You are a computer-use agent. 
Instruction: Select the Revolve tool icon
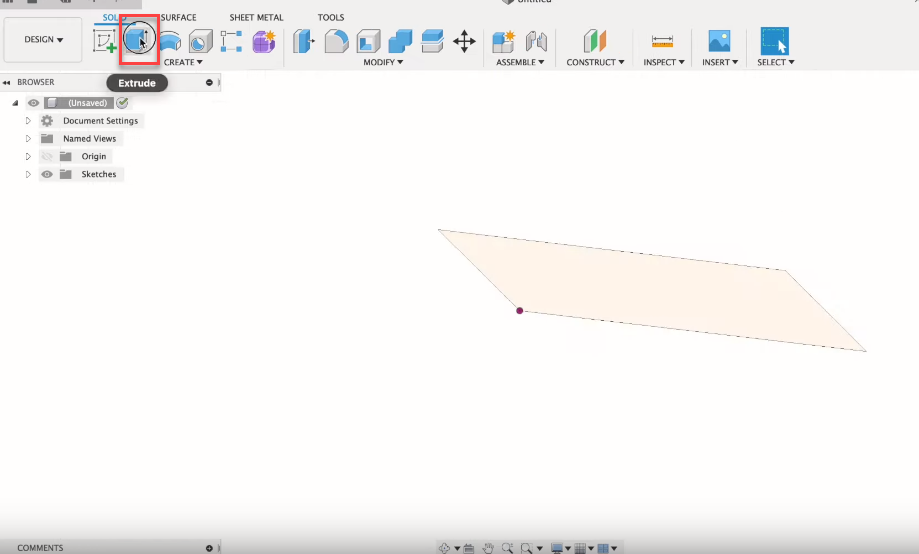[x=170, y=42]
